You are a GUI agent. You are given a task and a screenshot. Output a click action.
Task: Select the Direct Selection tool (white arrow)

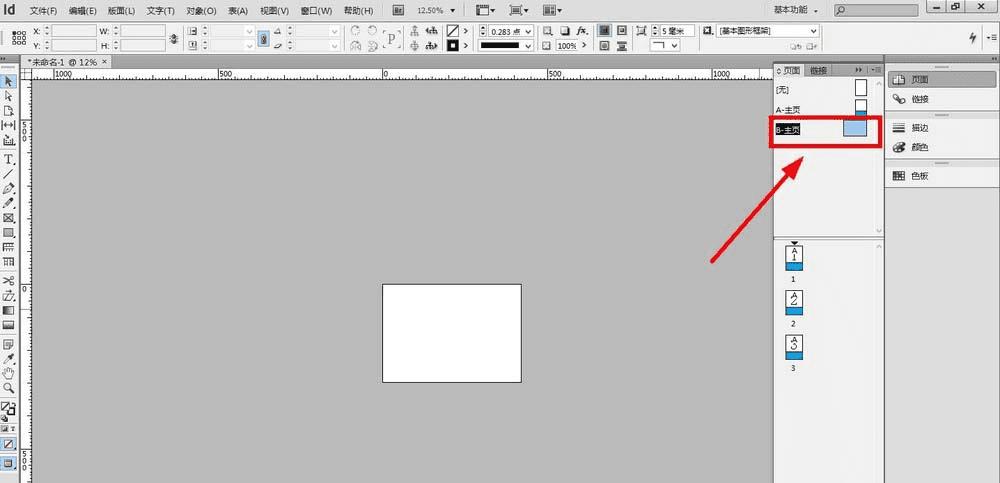point(9,96)
